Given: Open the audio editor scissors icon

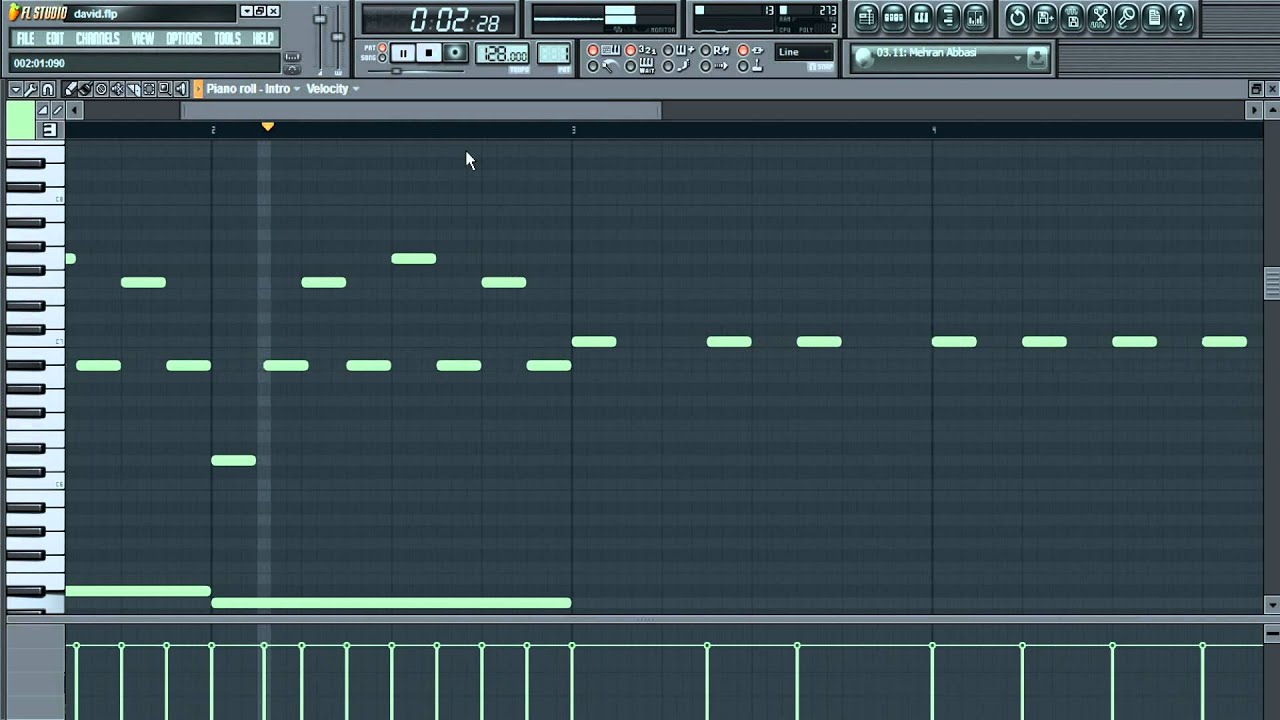Looking at the screenshot, I should coord(1099,16).
